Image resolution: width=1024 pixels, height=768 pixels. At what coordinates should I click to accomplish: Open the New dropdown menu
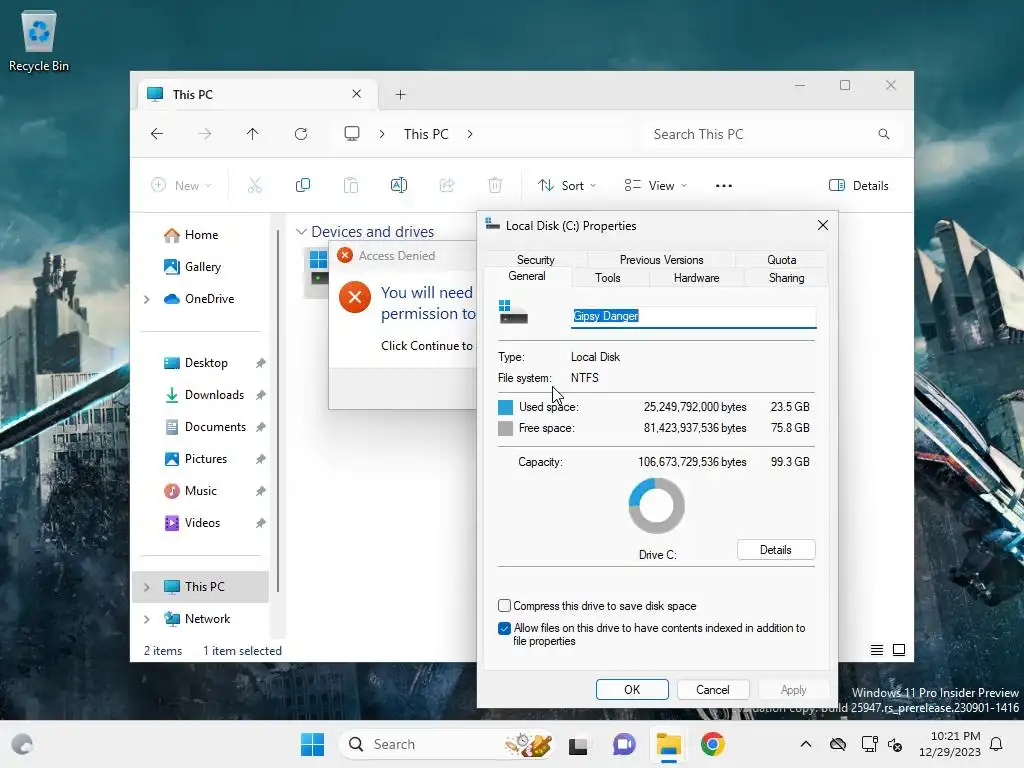click(x=182, y=185)
